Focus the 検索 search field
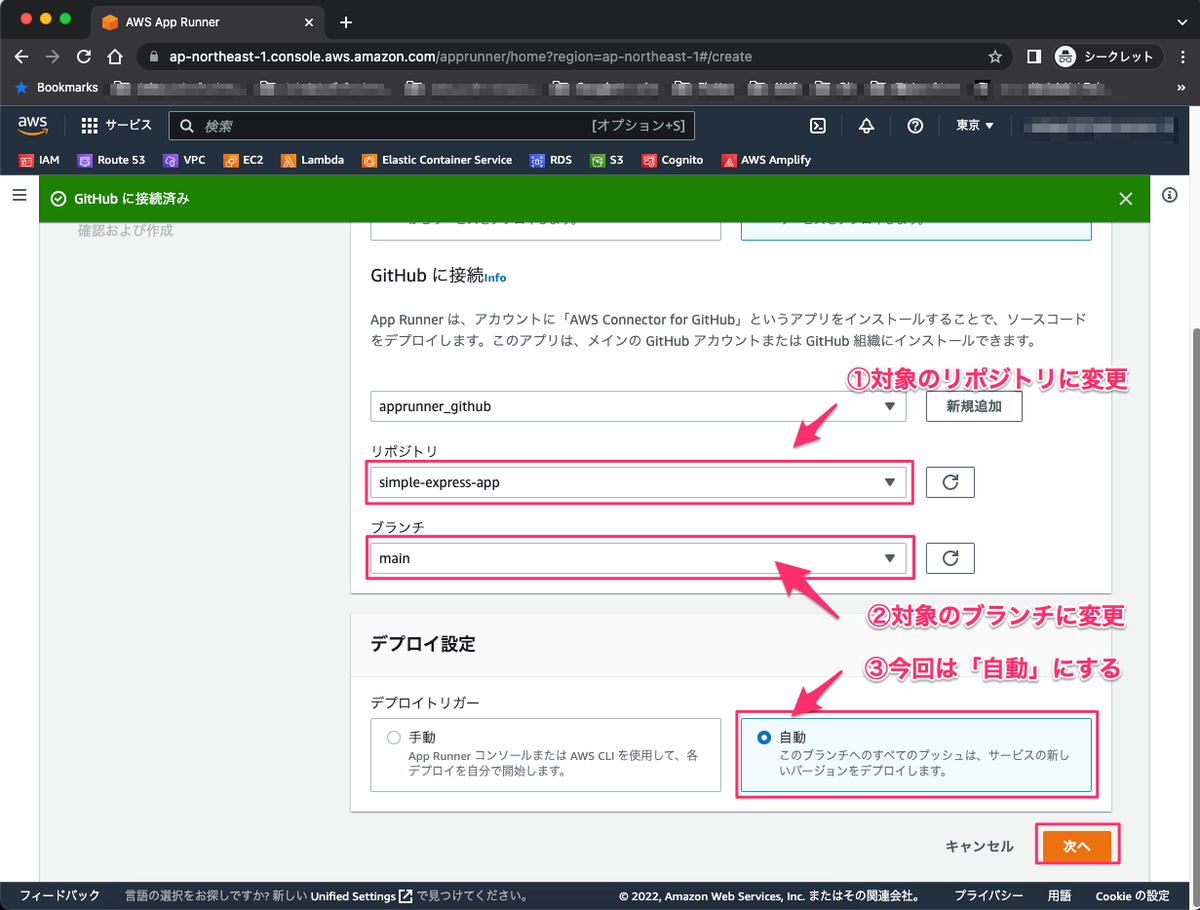 click(x=432, y=126)
